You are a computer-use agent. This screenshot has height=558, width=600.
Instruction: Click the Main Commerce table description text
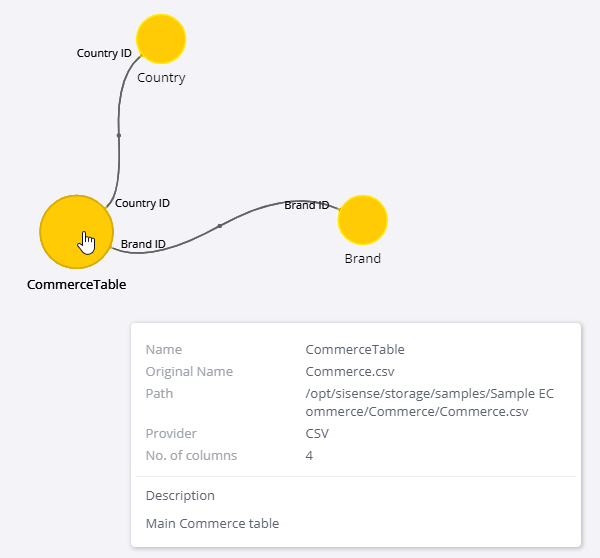(x=212, y=524)
